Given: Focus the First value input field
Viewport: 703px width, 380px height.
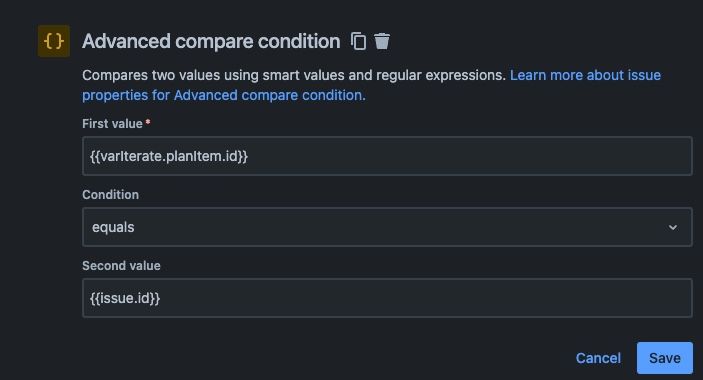Looking at the screenshot, I should [x=387, y=156].
